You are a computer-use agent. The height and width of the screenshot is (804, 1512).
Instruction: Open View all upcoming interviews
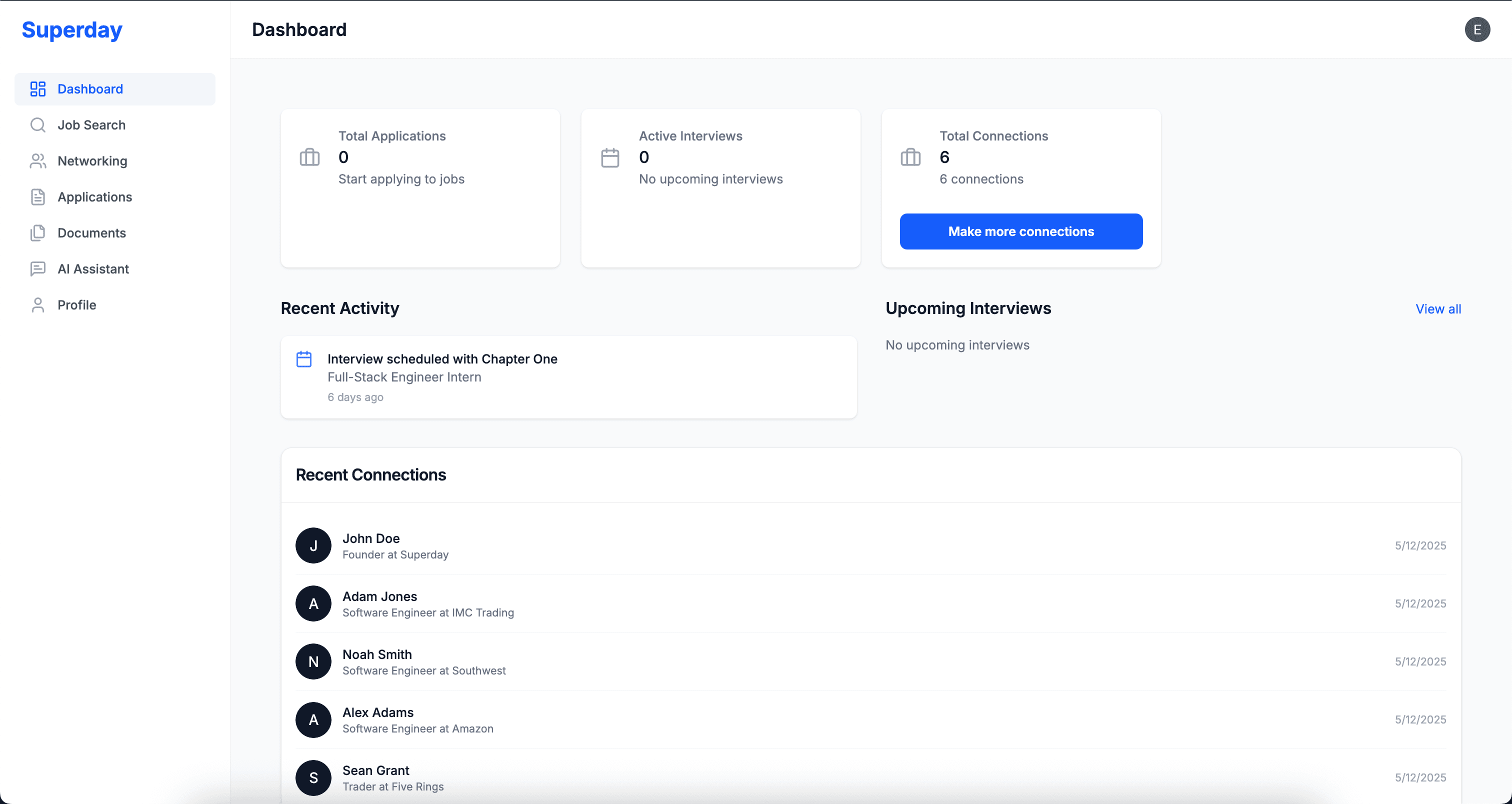[1438, 308]
